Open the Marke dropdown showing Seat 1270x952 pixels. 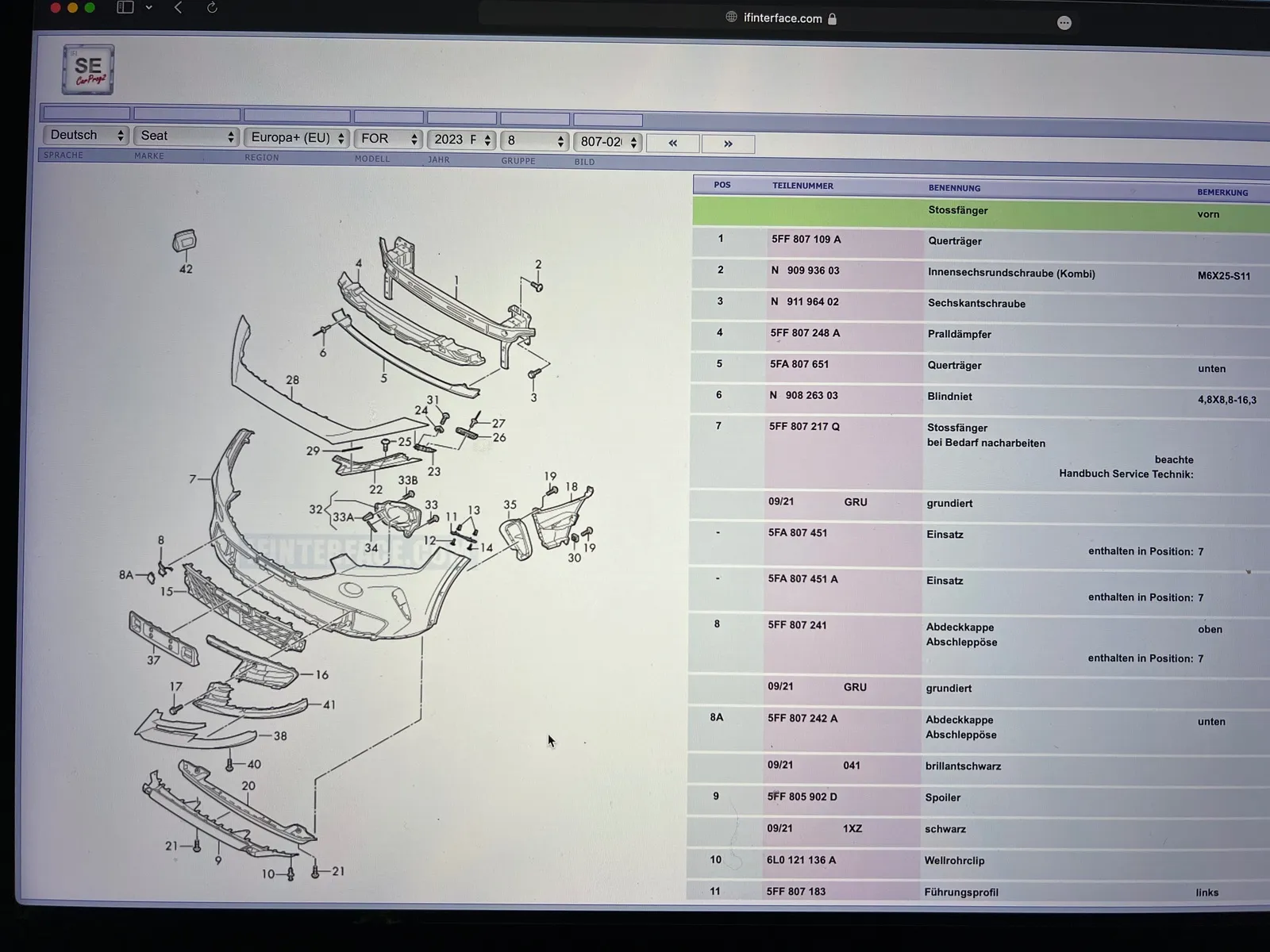(187, 136)
